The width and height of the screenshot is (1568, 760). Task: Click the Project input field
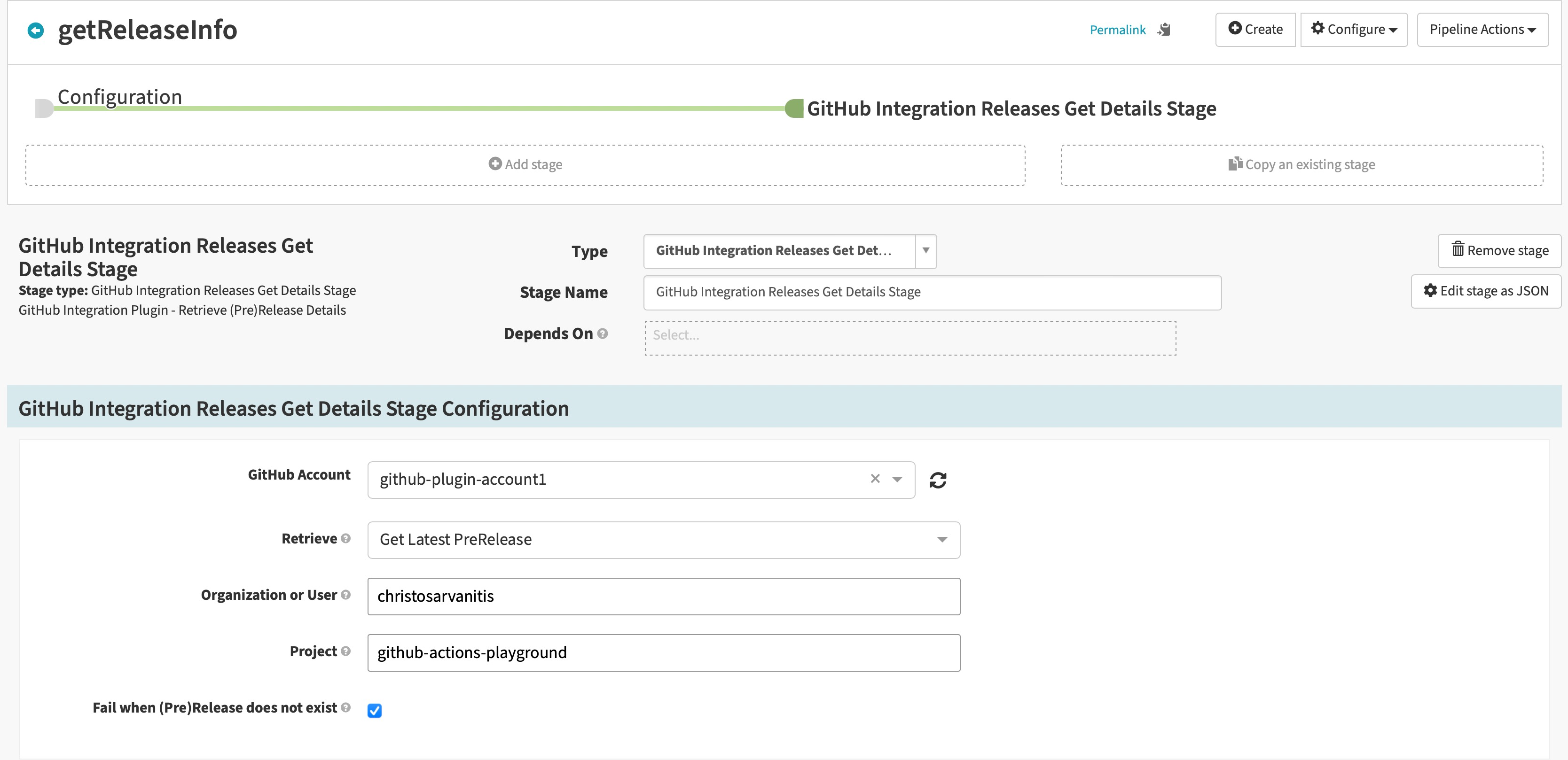coord(664,653)
